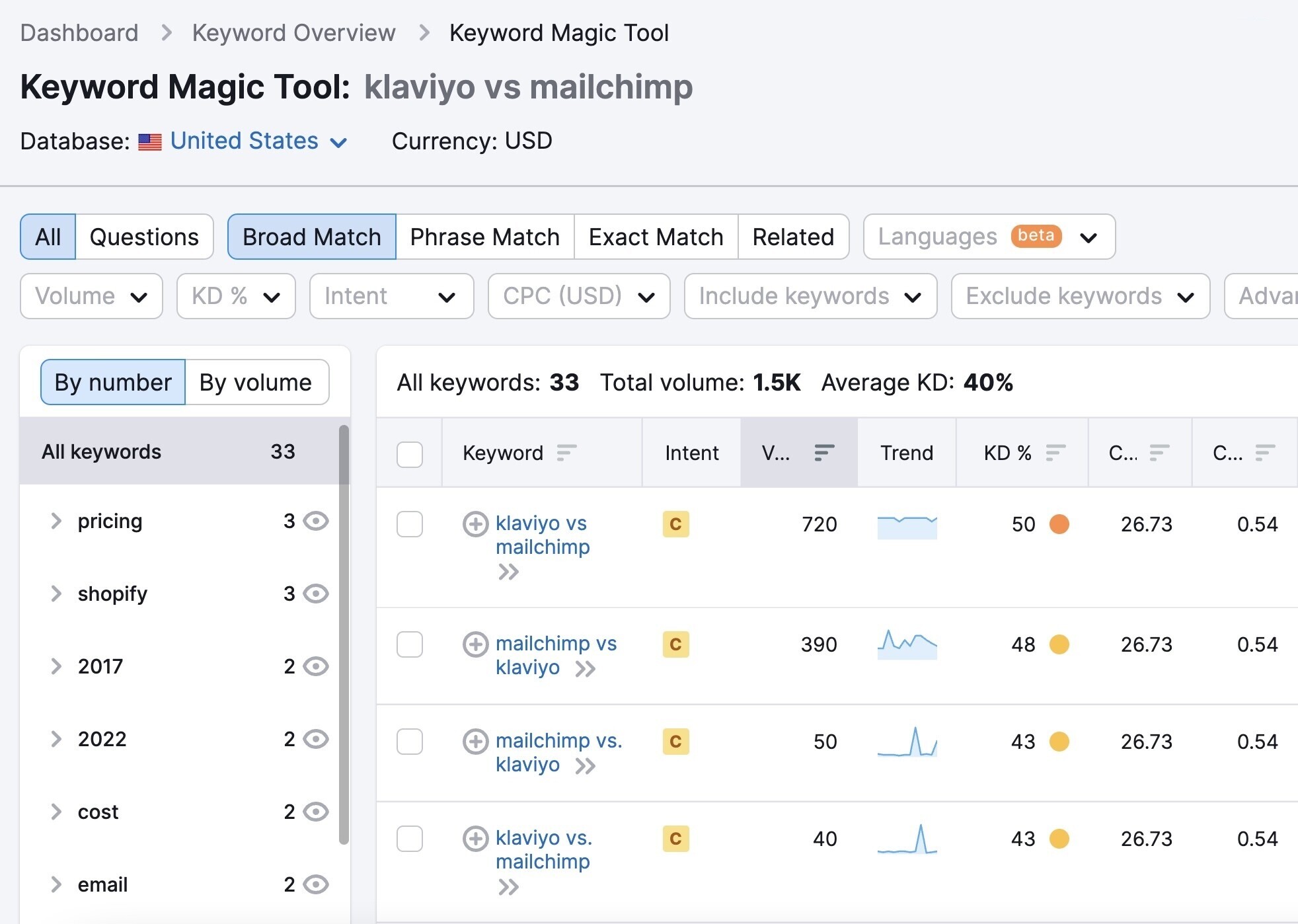The height and width of the screenshot is (924, 1298).
Task: Toggle eye icon for pricing group
Action: tap(316, 521)
